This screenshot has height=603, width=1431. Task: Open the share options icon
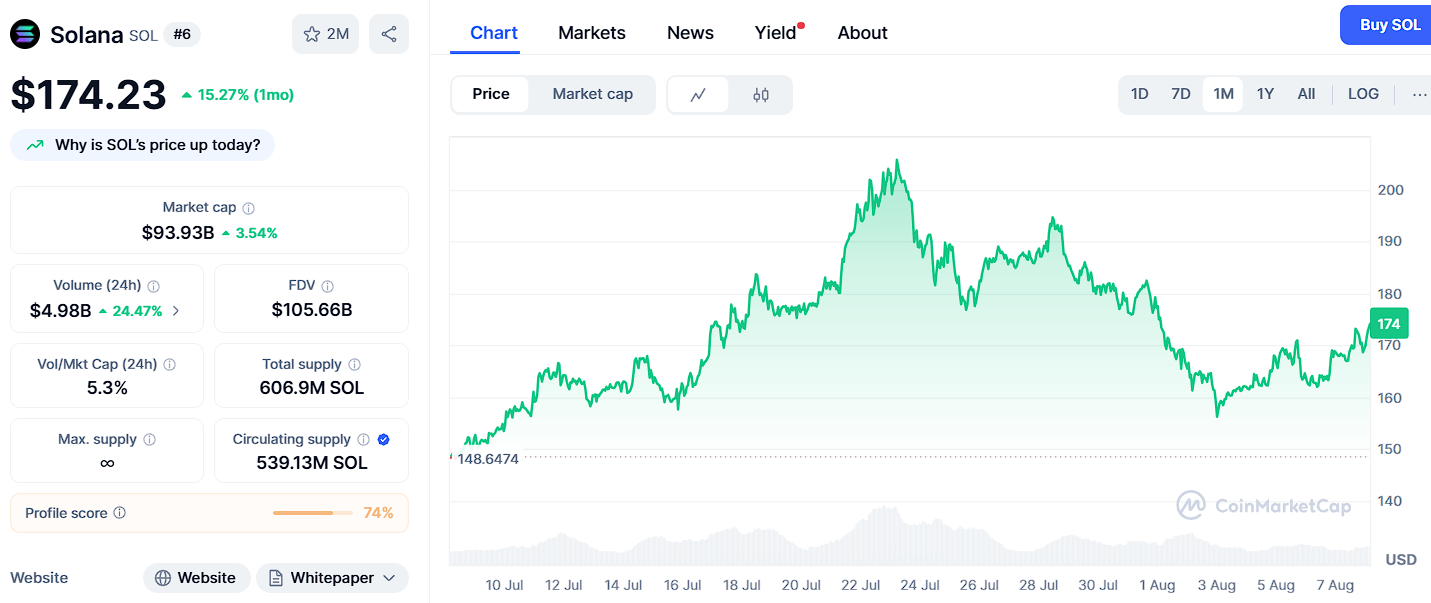388,33
